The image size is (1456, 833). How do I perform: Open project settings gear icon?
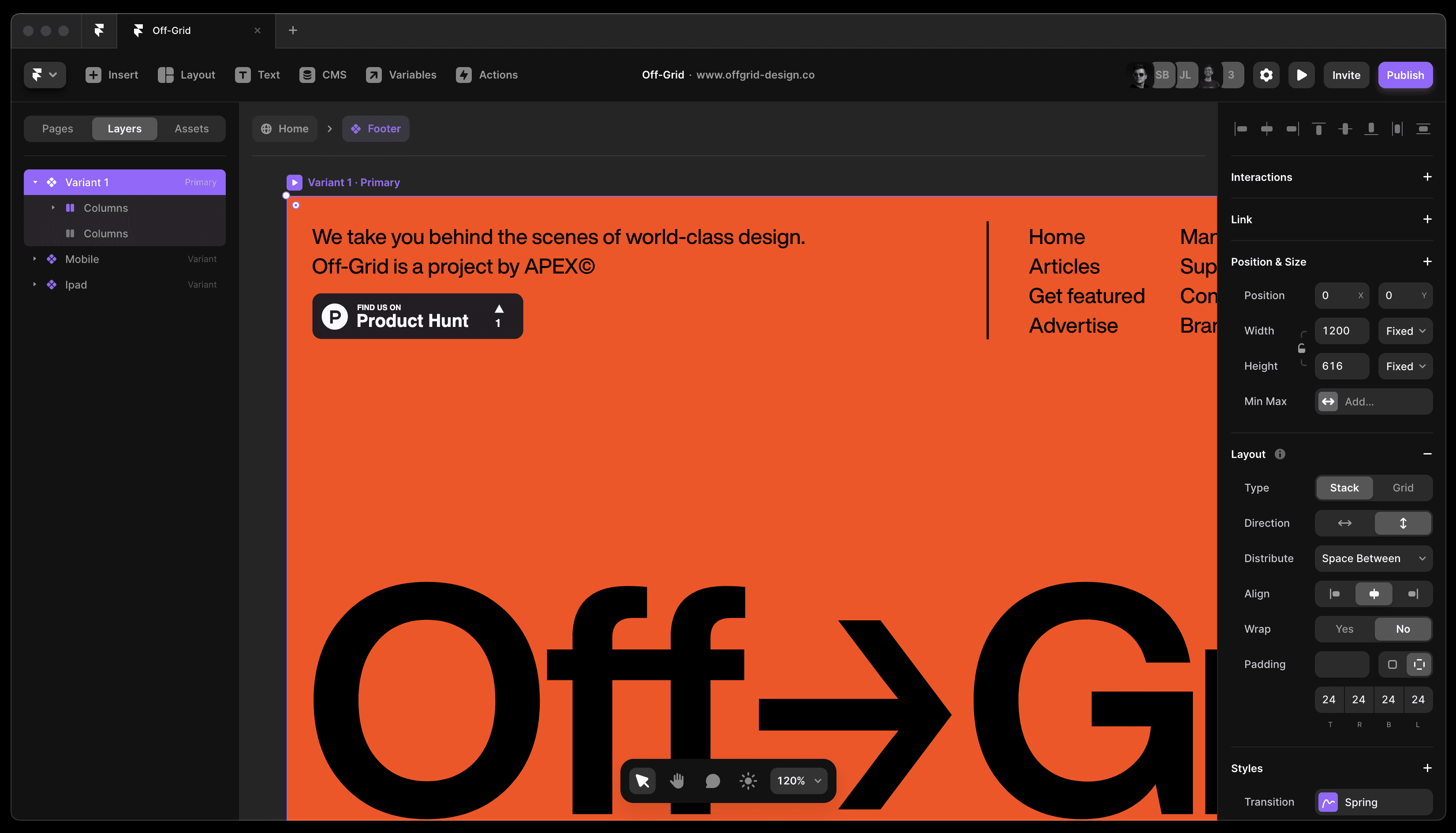(1266, 75)
